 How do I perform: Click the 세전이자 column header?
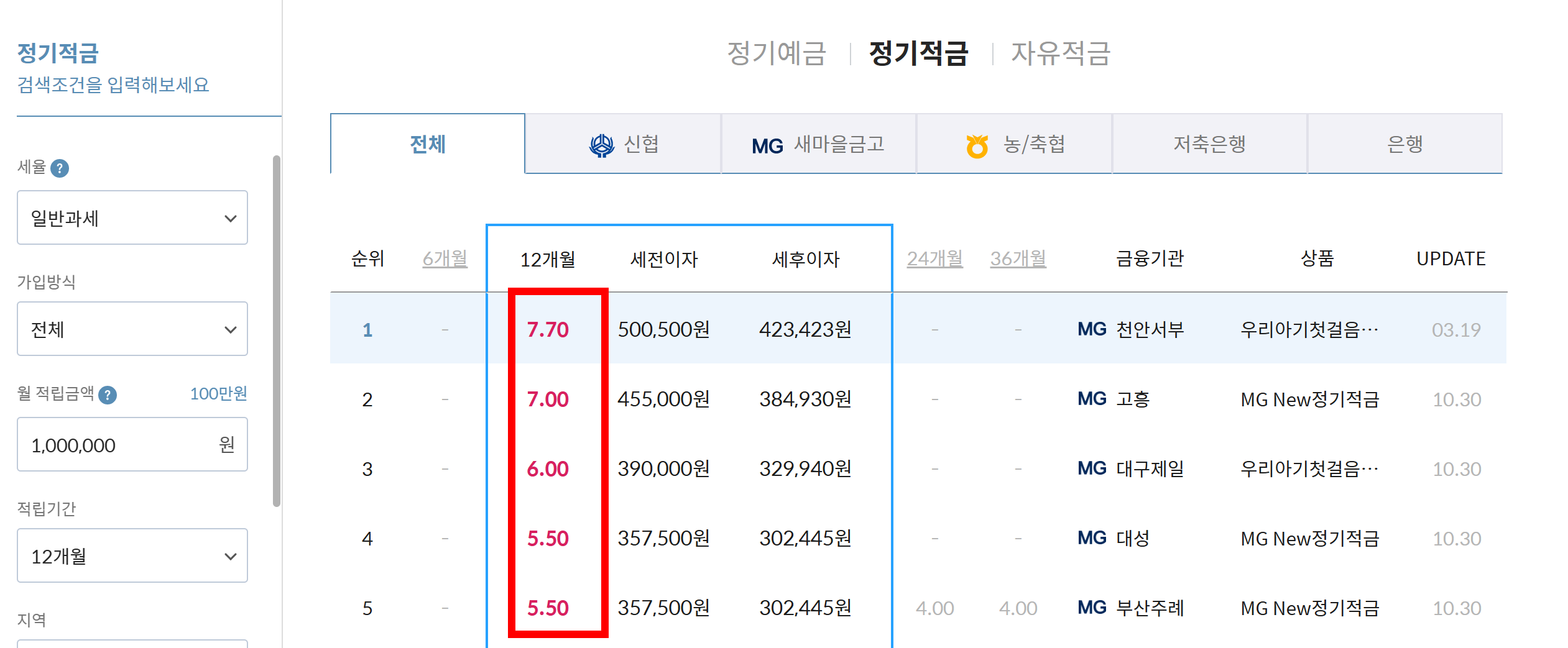(x=664, y=259)
